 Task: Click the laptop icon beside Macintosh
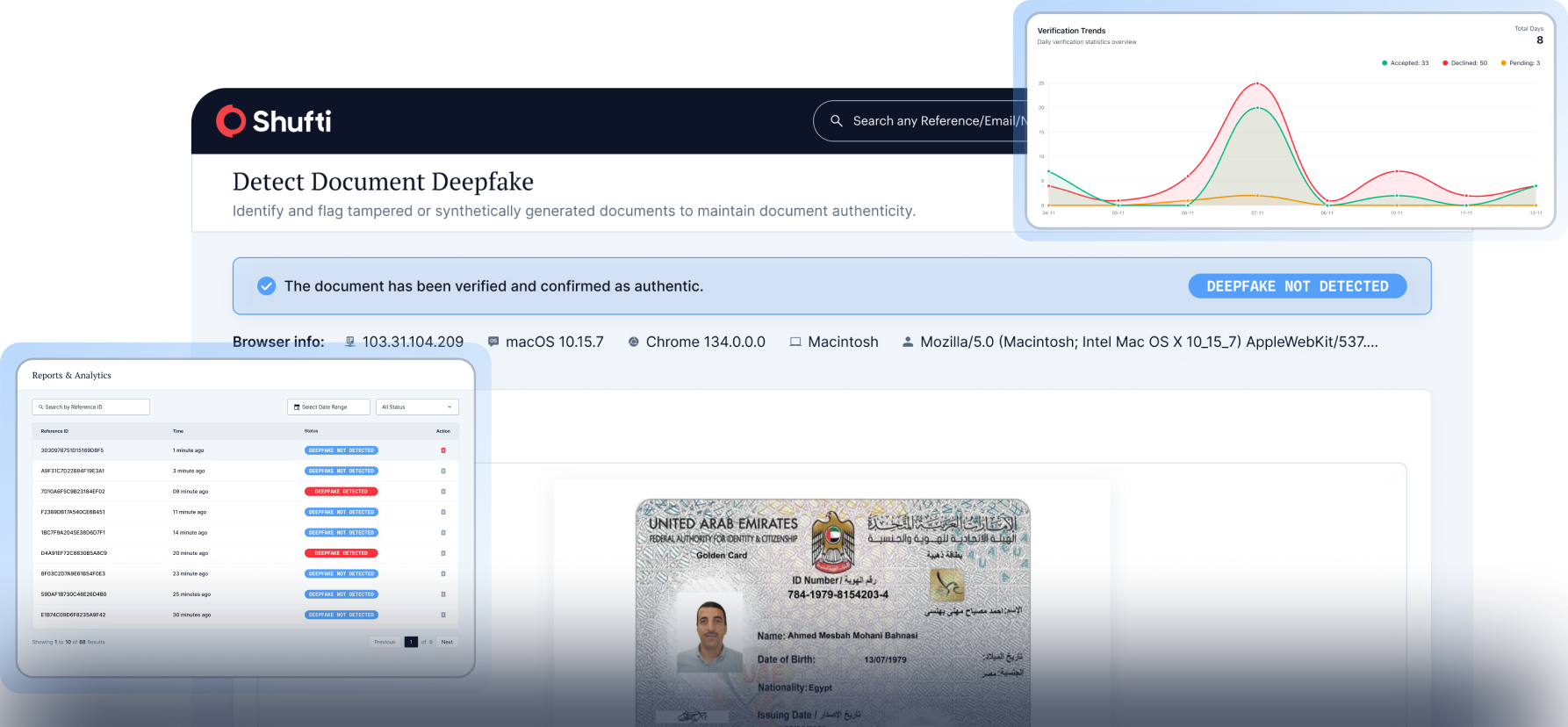click(x=795, y=342)
